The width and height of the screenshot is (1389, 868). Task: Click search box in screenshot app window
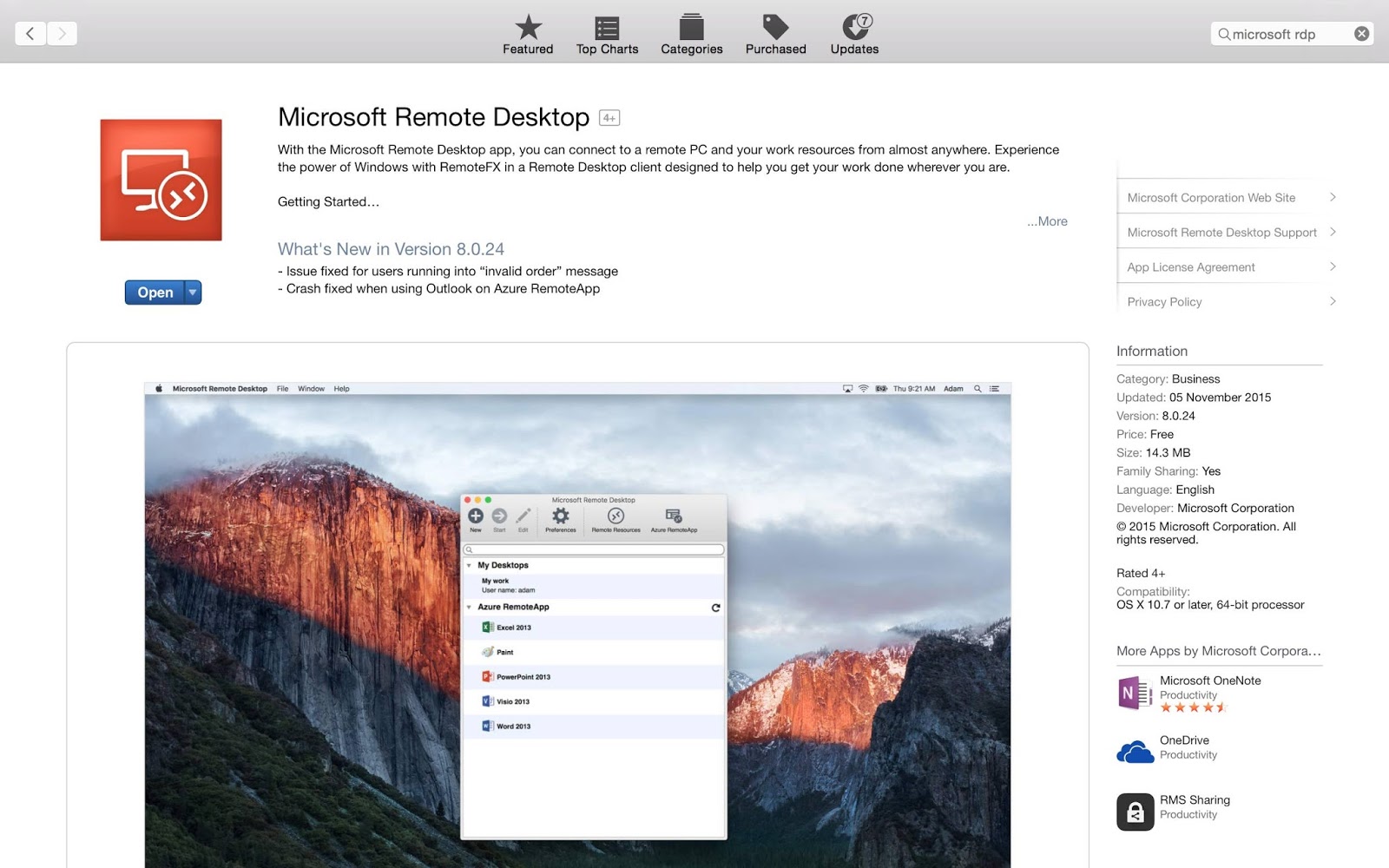[x=594, y=549]
